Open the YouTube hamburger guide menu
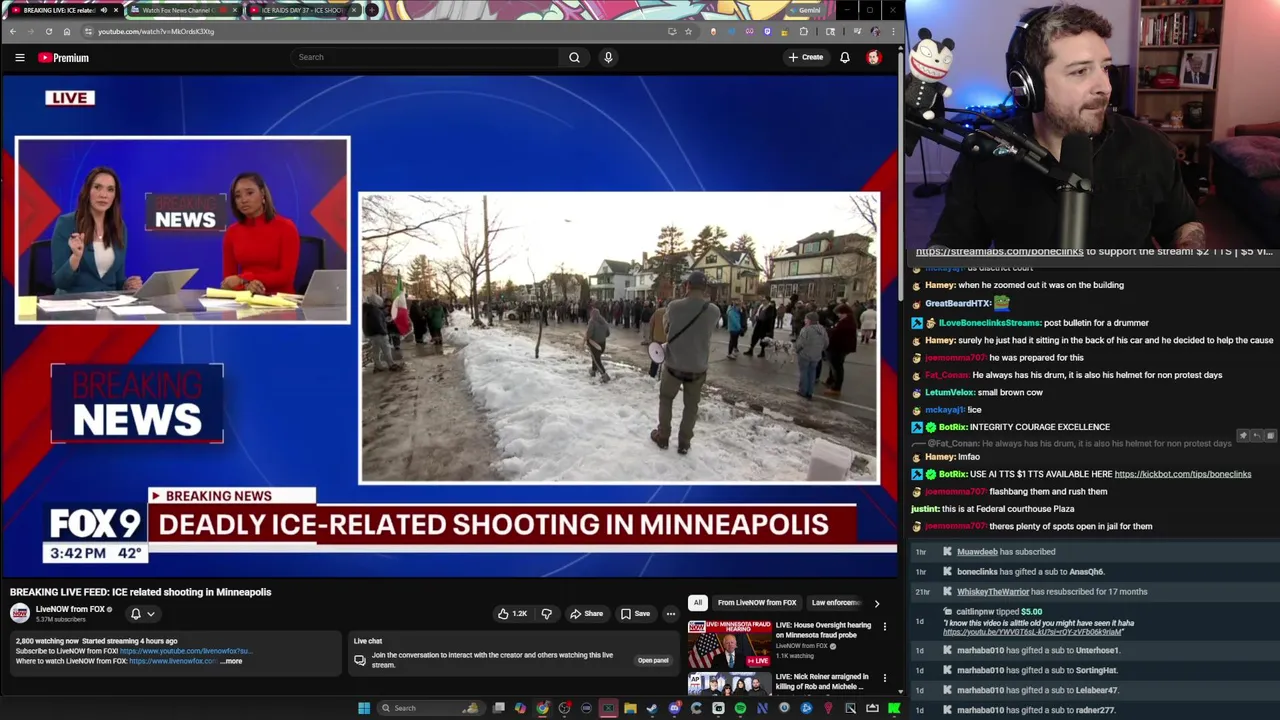This screenshot has width=1280, height=720. point(20,58)
